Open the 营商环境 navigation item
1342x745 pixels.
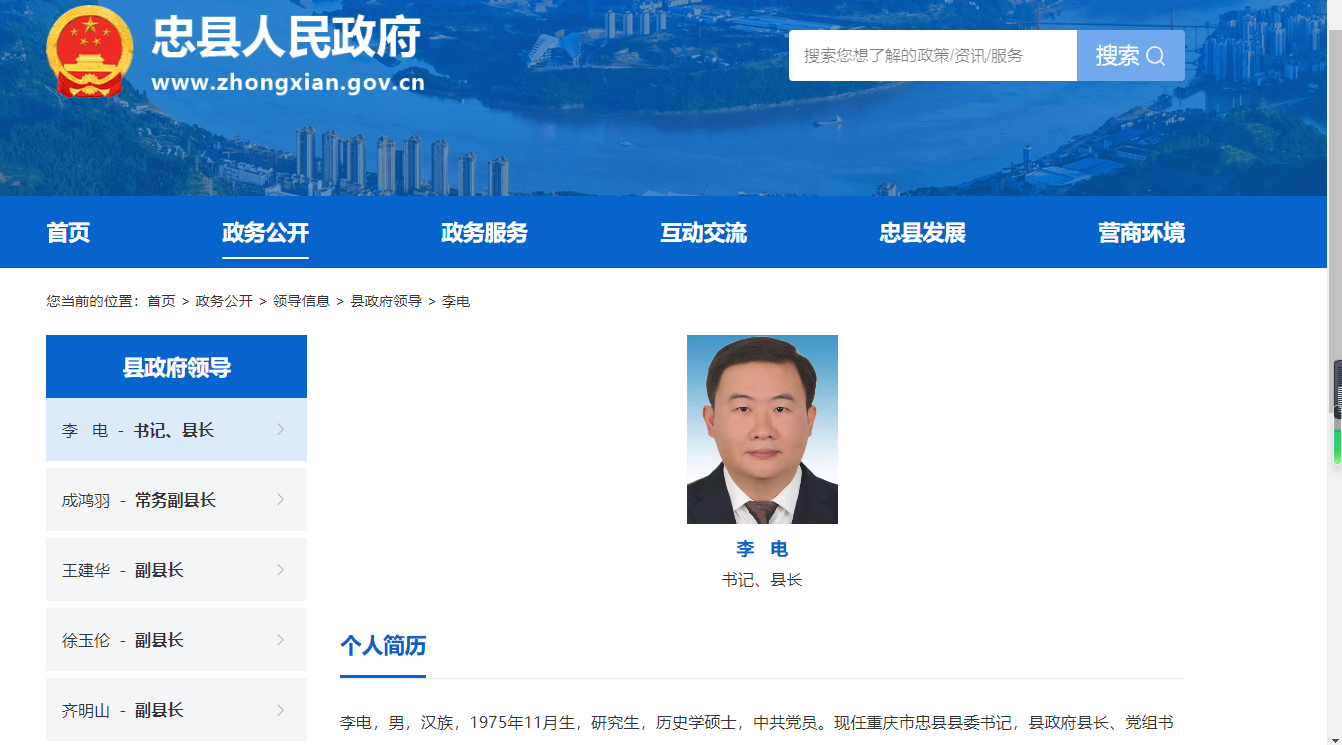1139,232
